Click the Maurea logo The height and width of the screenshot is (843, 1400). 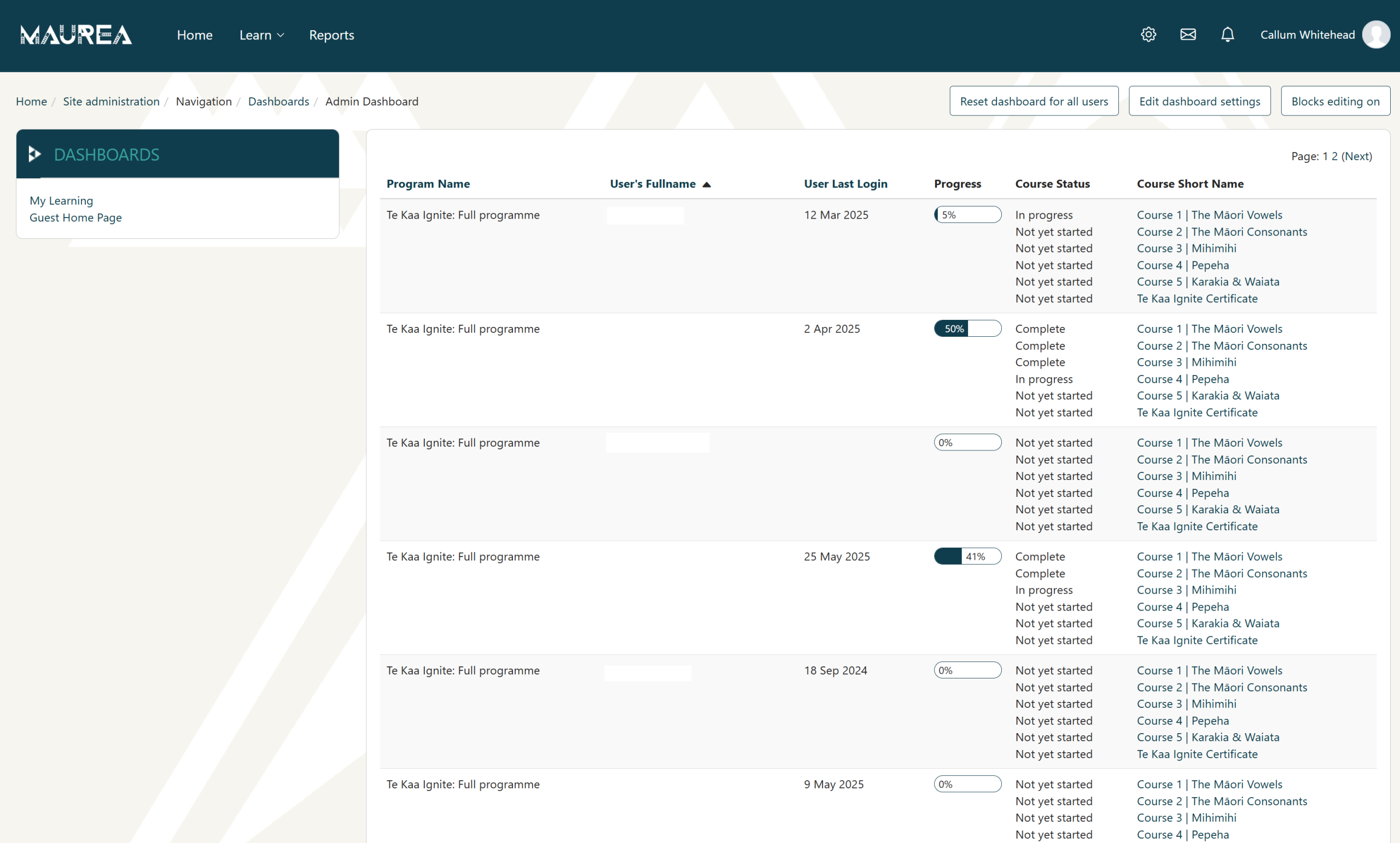tap(76, 34)
